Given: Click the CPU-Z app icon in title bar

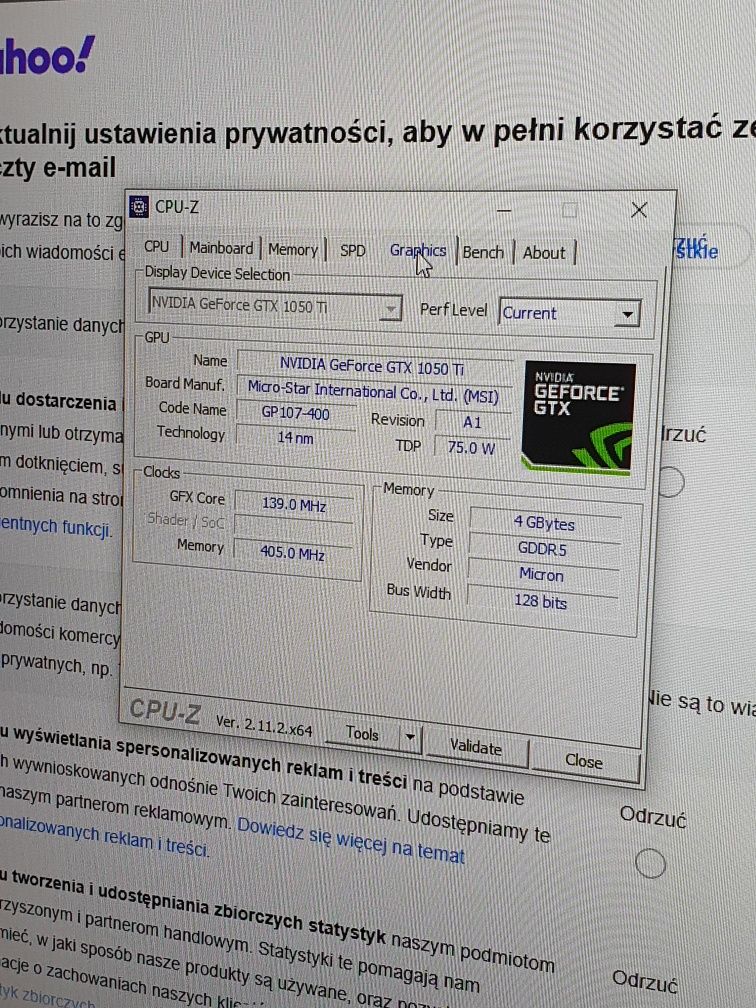Looking at the screenshot, I should pyautogui.click(x=139, y=206).
